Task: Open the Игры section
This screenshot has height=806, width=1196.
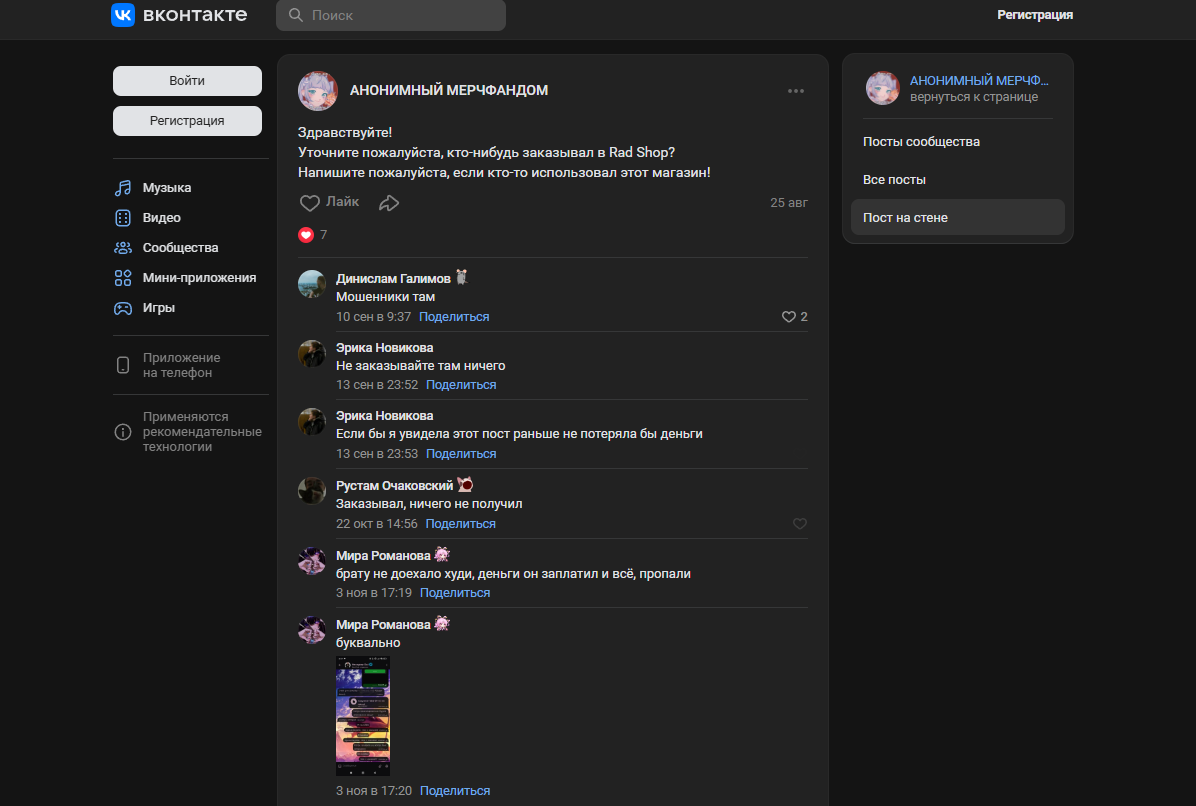Action: click(x=158, y=308)
